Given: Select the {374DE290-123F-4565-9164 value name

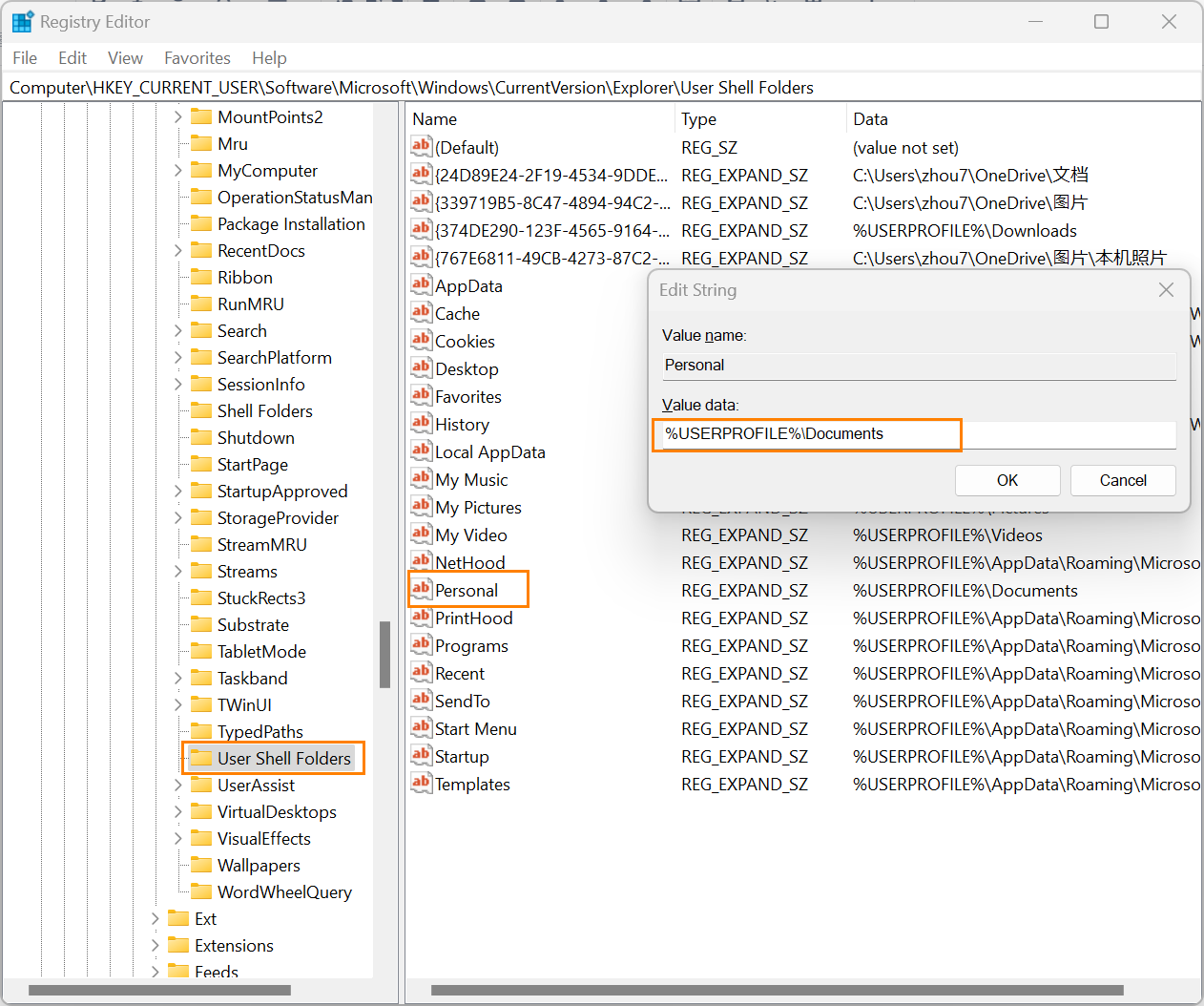Looking at the screenshot, I should point(551,230).
